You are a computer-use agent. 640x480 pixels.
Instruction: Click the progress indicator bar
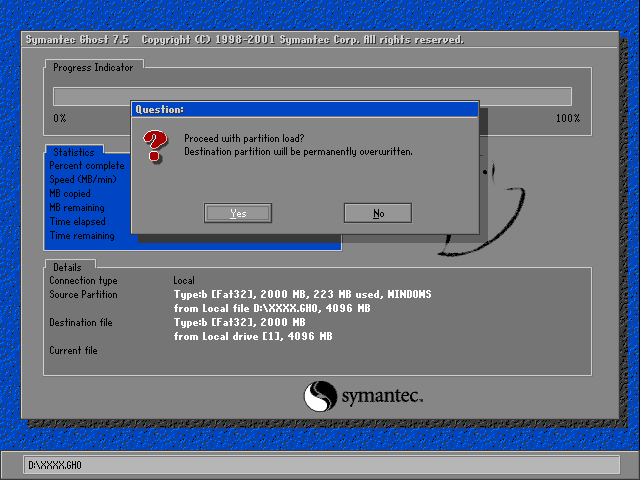click(x=312, y=96)
